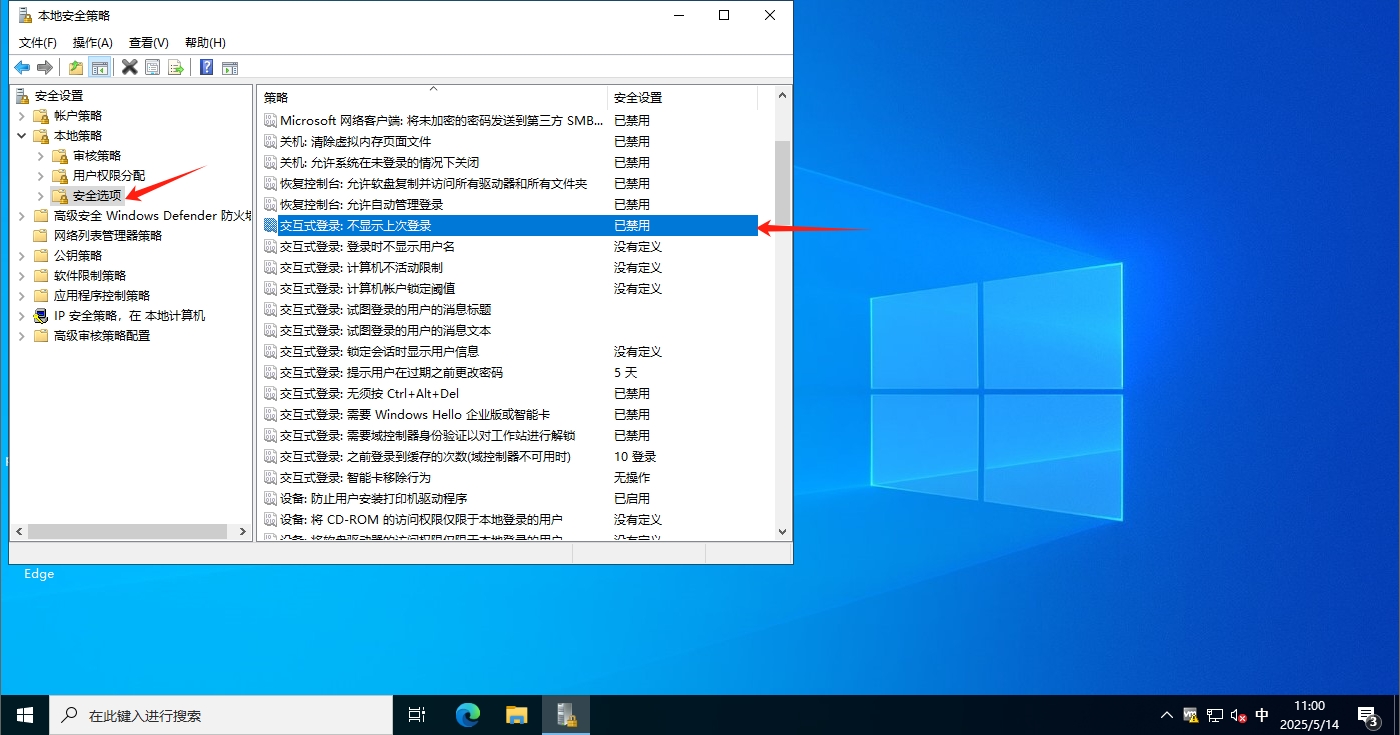Toggle the show/hide console tree icon

pyautogui.click(x=99, y=67)
